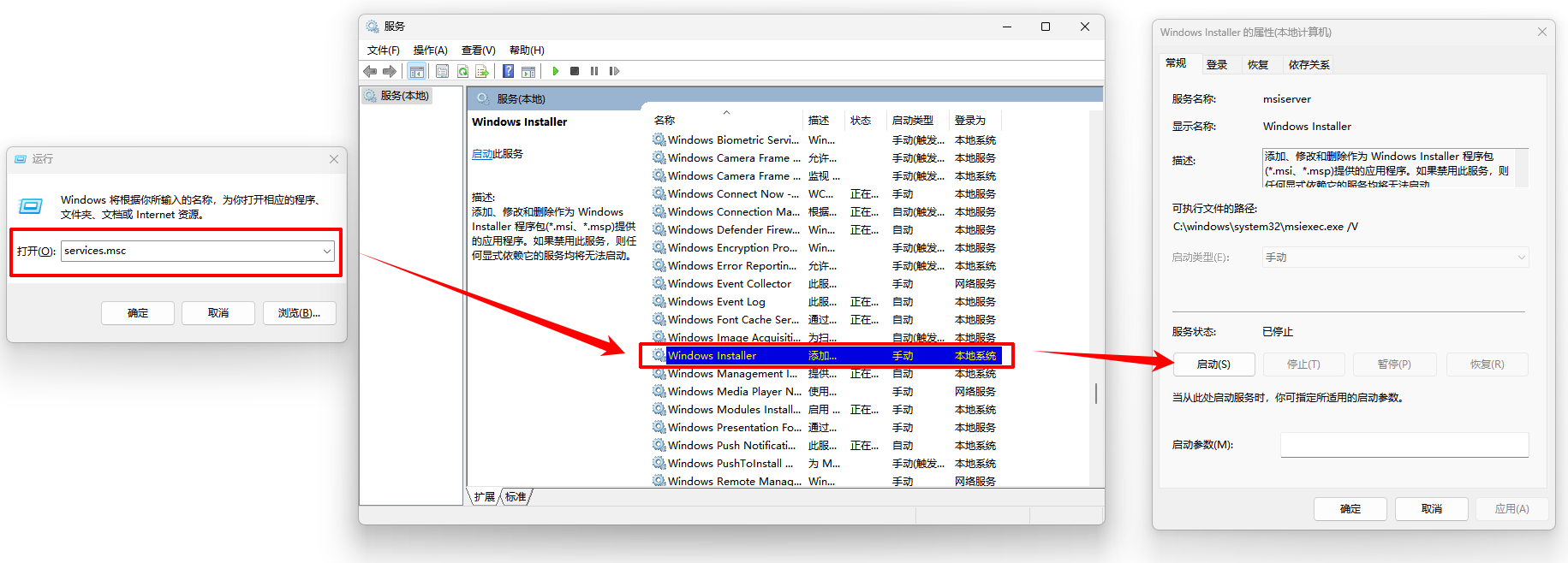Open the 操作(A) menu
Image resolution: width=1568 pixels, height=563 pixels.
tap(431, 50)
